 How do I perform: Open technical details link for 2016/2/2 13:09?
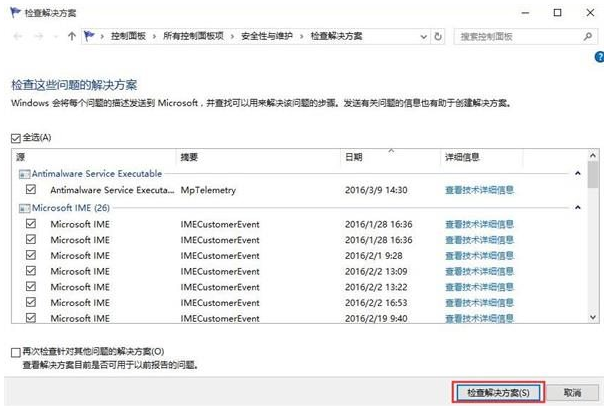point(479,271)
